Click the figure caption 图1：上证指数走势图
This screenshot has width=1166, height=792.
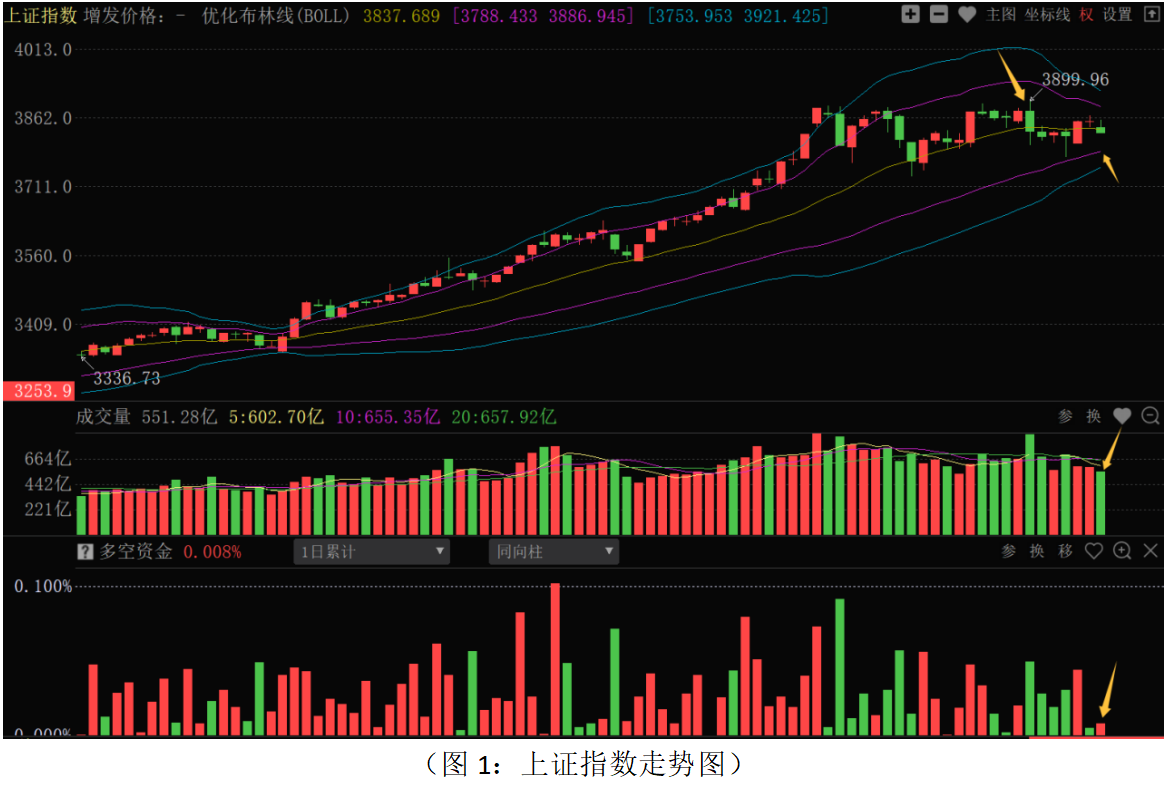pos(584,764)
